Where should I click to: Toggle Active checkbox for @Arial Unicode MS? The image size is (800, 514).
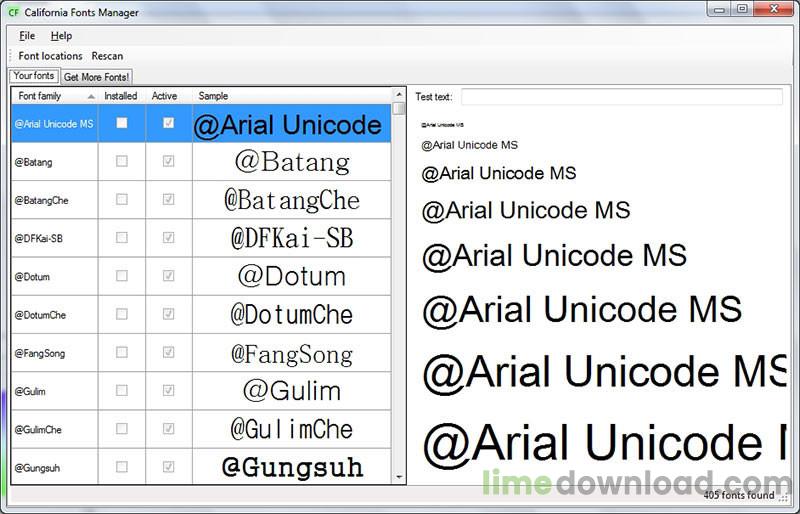point(168,123)
